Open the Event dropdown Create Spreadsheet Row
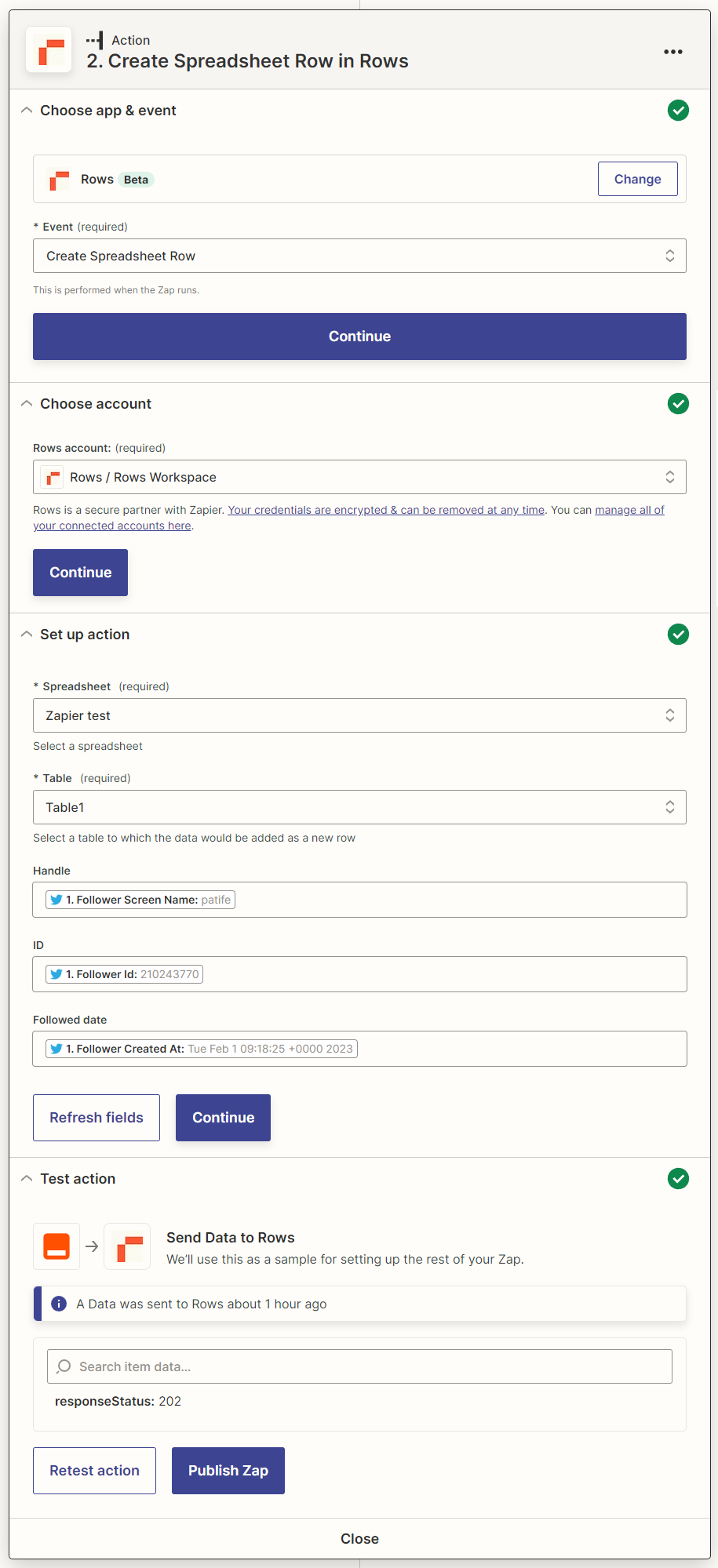Image resolution: width=718 pixels, height=1568 pixels. click(x=359, y=256)
